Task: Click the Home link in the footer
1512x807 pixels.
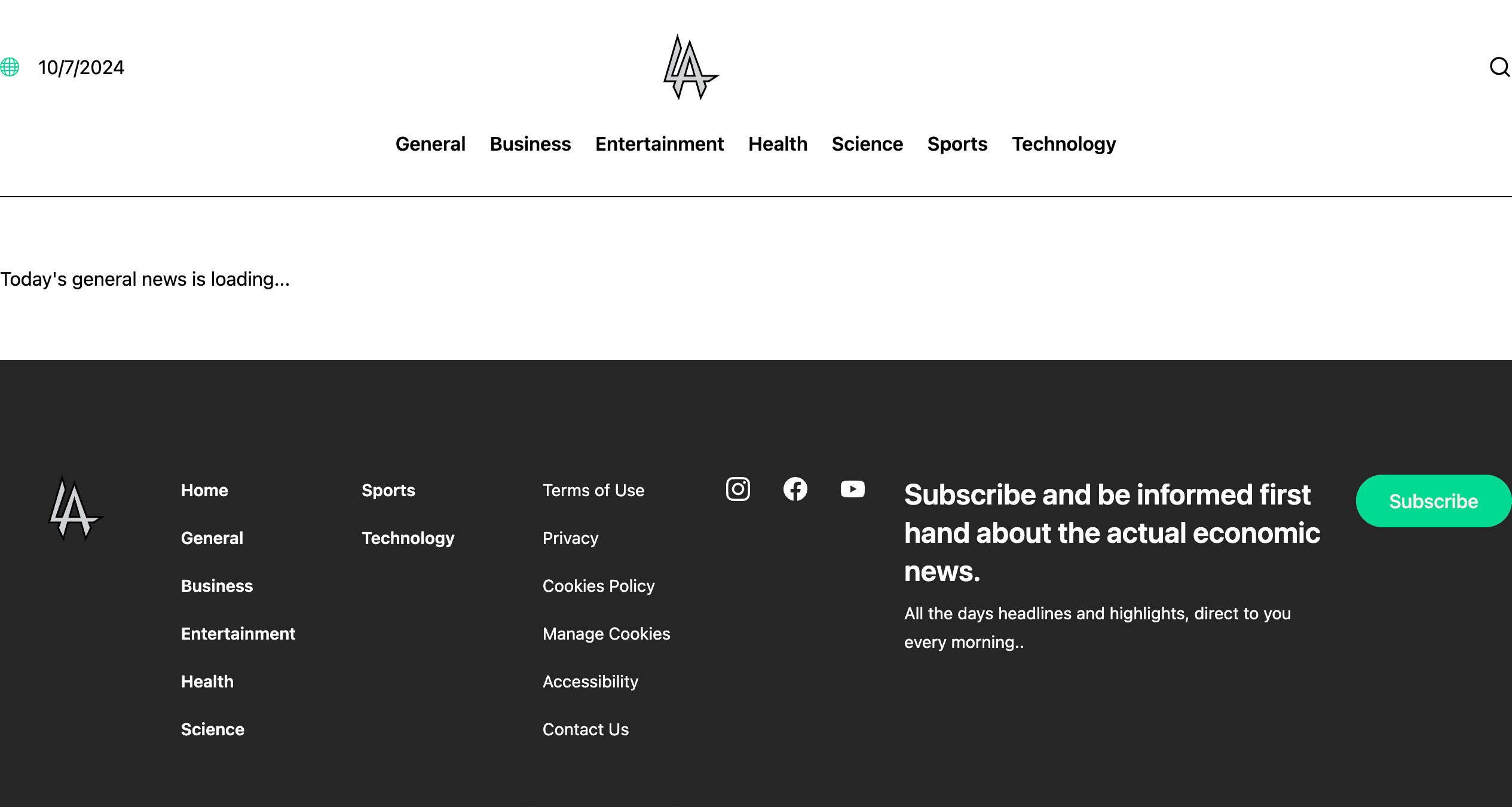Action: 204,490
